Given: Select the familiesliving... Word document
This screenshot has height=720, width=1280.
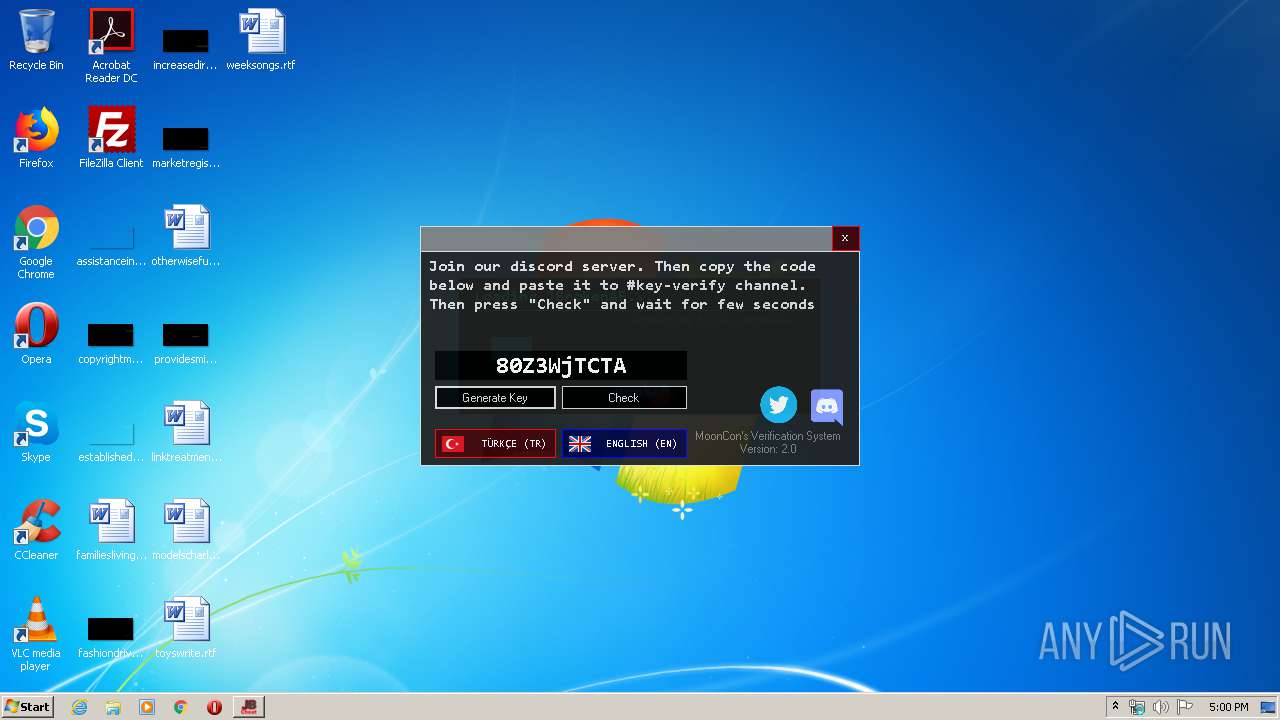Looking at the screenshot, I should point(111,530).
